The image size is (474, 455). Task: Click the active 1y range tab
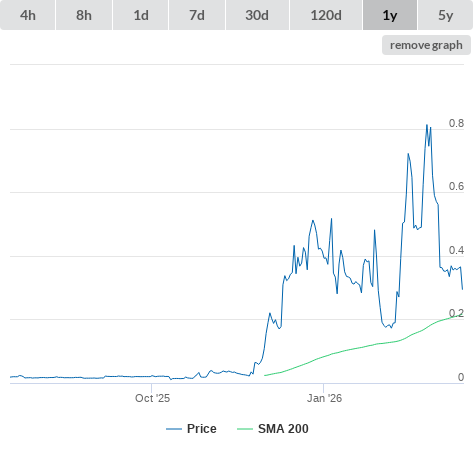[390, 15]
